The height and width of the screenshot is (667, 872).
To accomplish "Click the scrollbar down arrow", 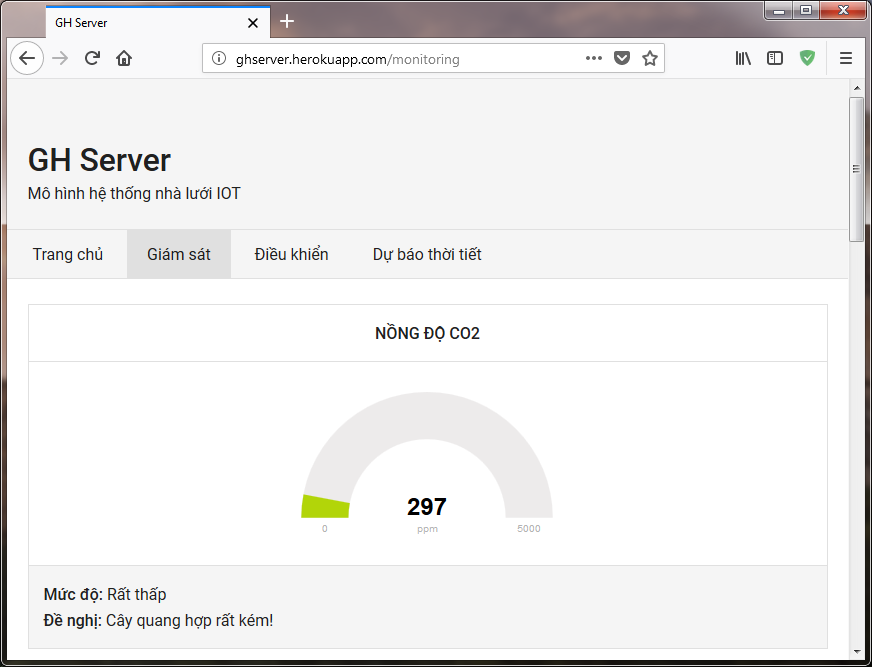I will 856,651.
